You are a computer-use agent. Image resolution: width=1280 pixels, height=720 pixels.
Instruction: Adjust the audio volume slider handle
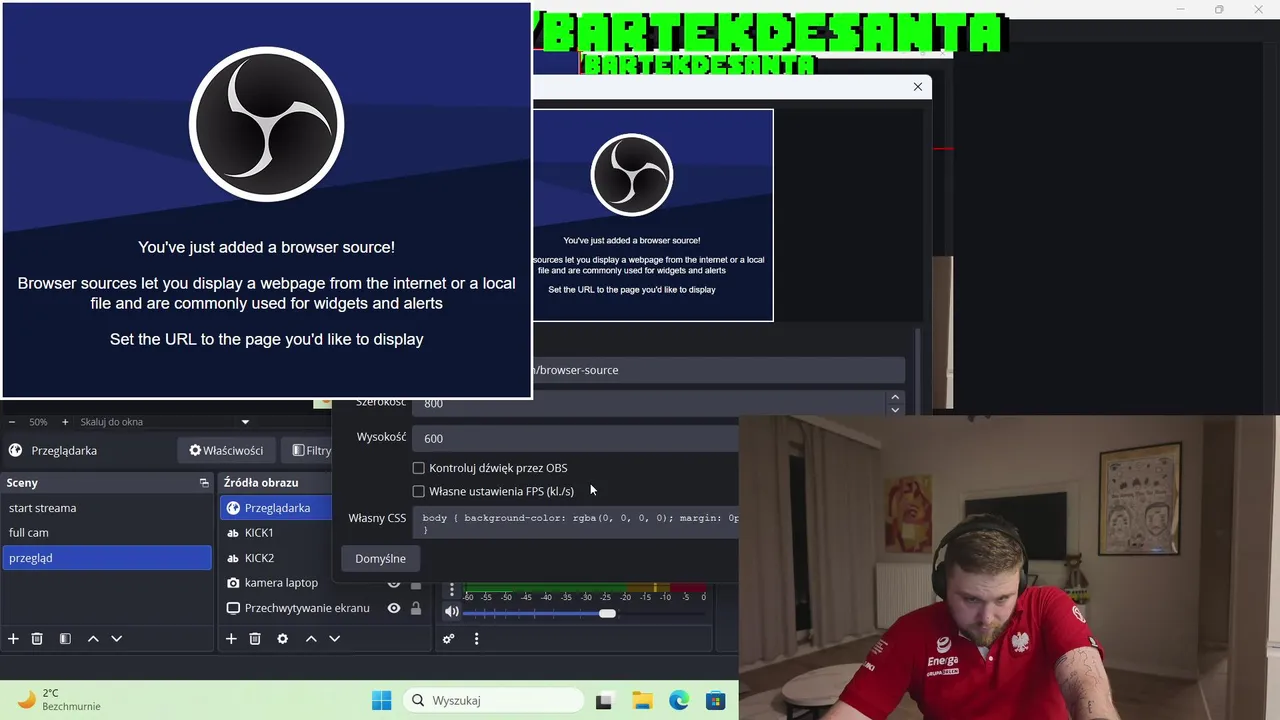(x=607, y=613)
